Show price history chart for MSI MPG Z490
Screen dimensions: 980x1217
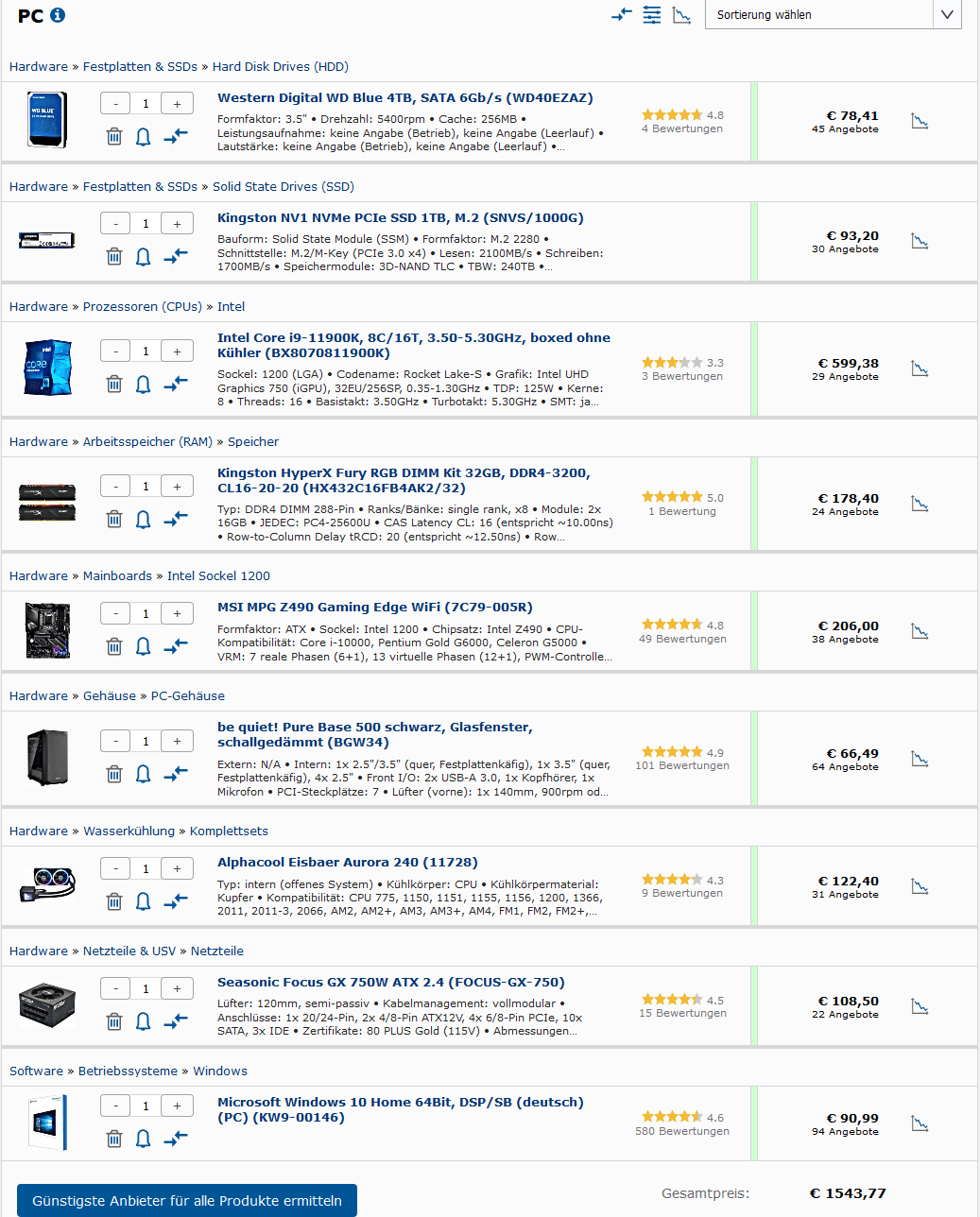pos(920,631)
